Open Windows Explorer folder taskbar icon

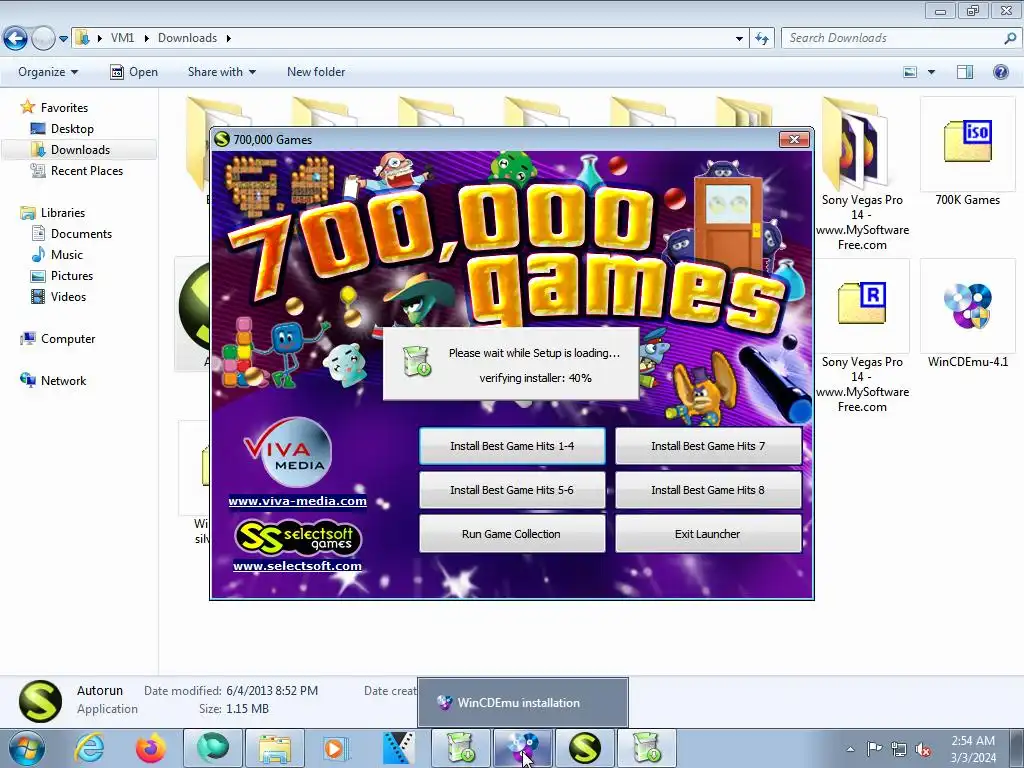[275, 748]
